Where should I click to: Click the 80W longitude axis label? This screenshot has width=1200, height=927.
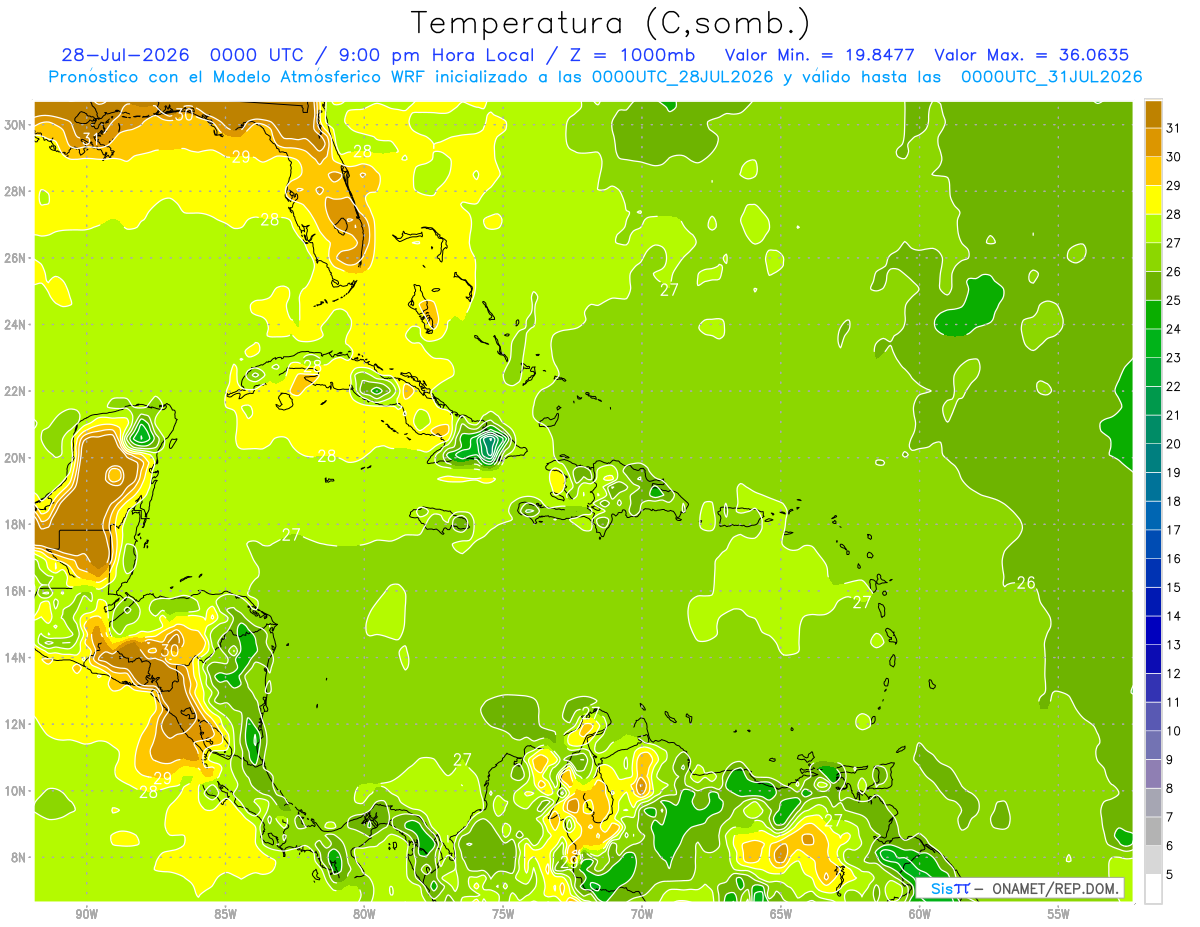tap(364, 913)
